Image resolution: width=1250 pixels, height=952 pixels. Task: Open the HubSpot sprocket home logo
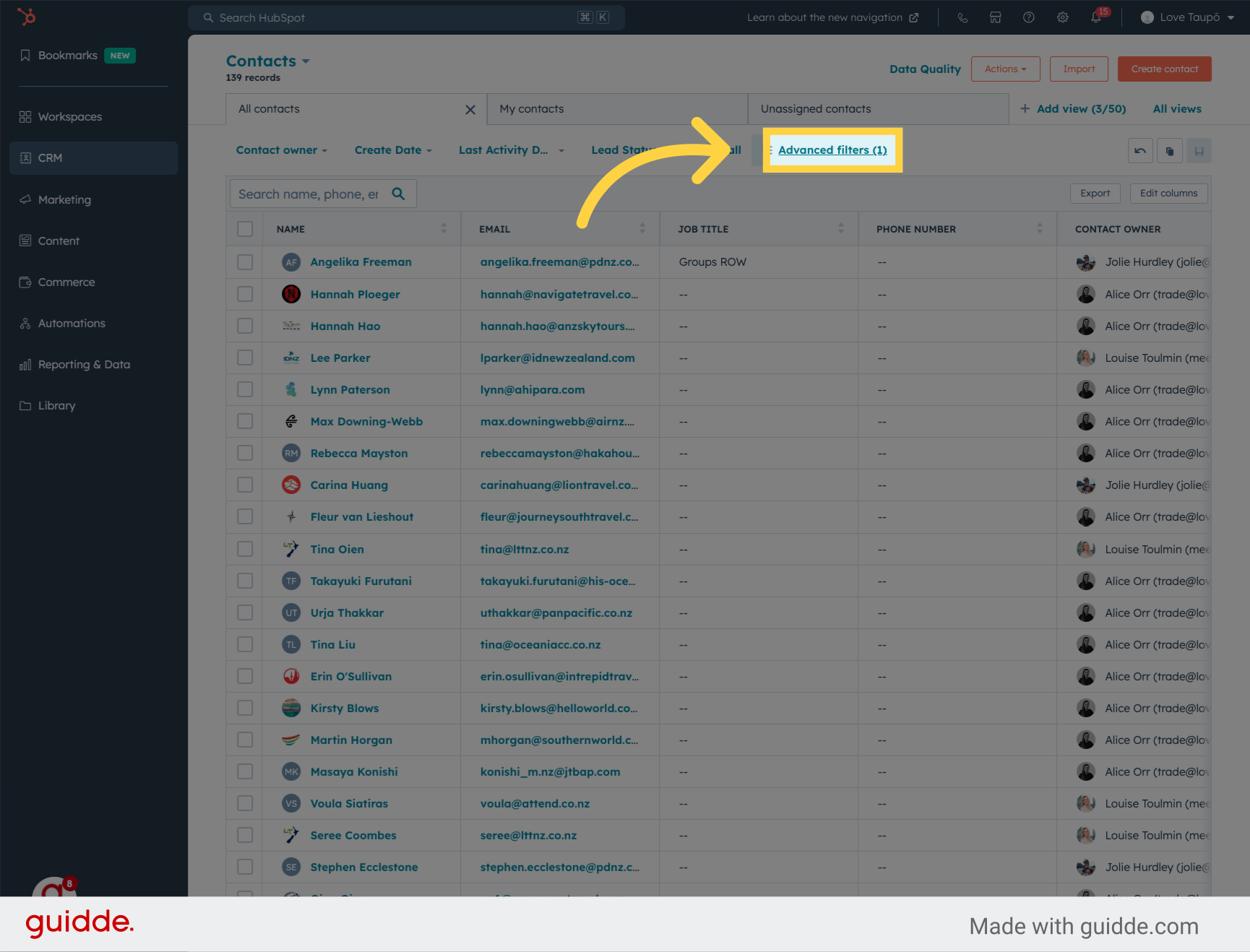[27, 17]
